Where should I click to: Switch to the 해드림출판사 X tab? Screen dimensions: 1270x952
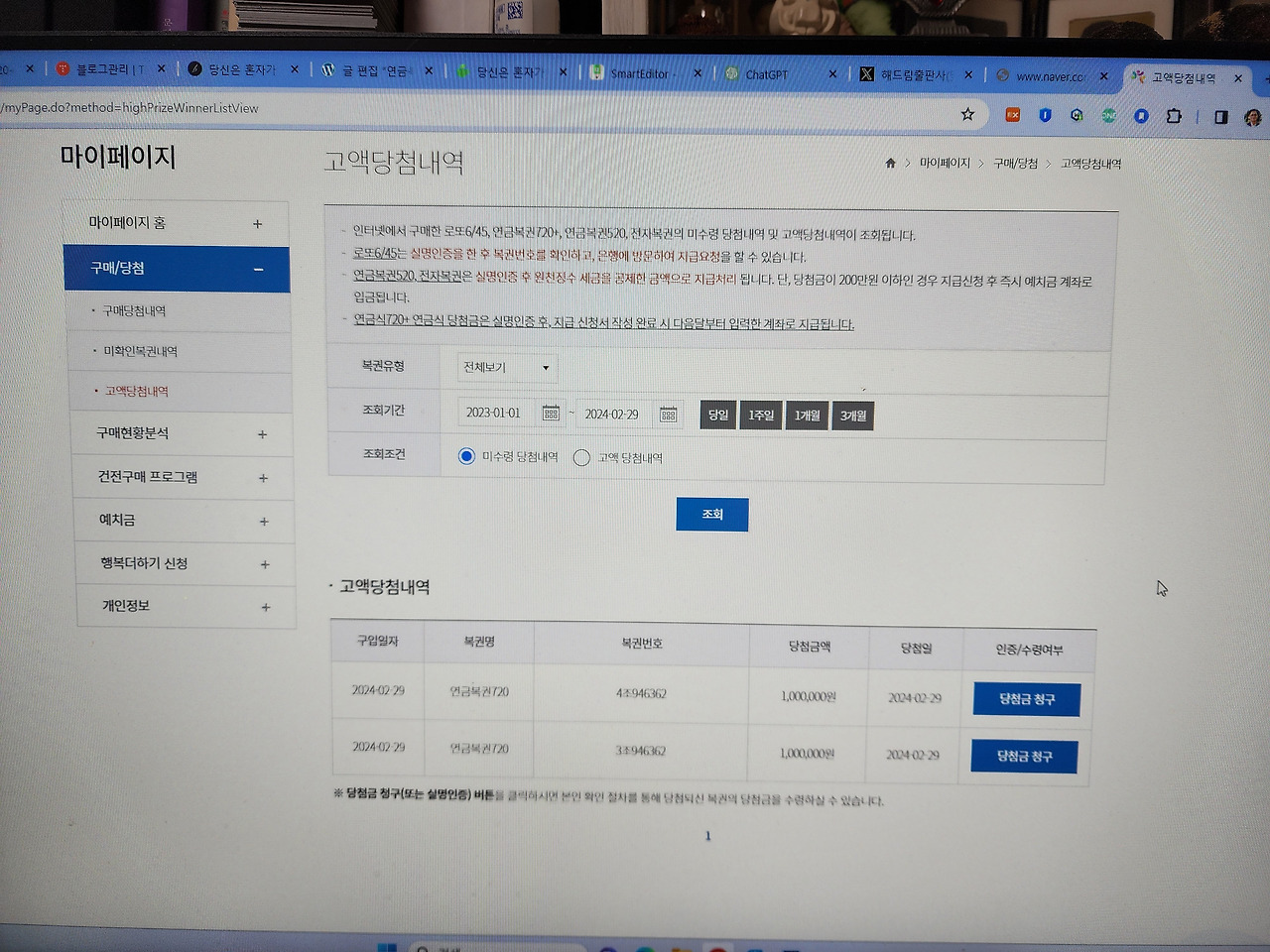(x=913, y=74)
